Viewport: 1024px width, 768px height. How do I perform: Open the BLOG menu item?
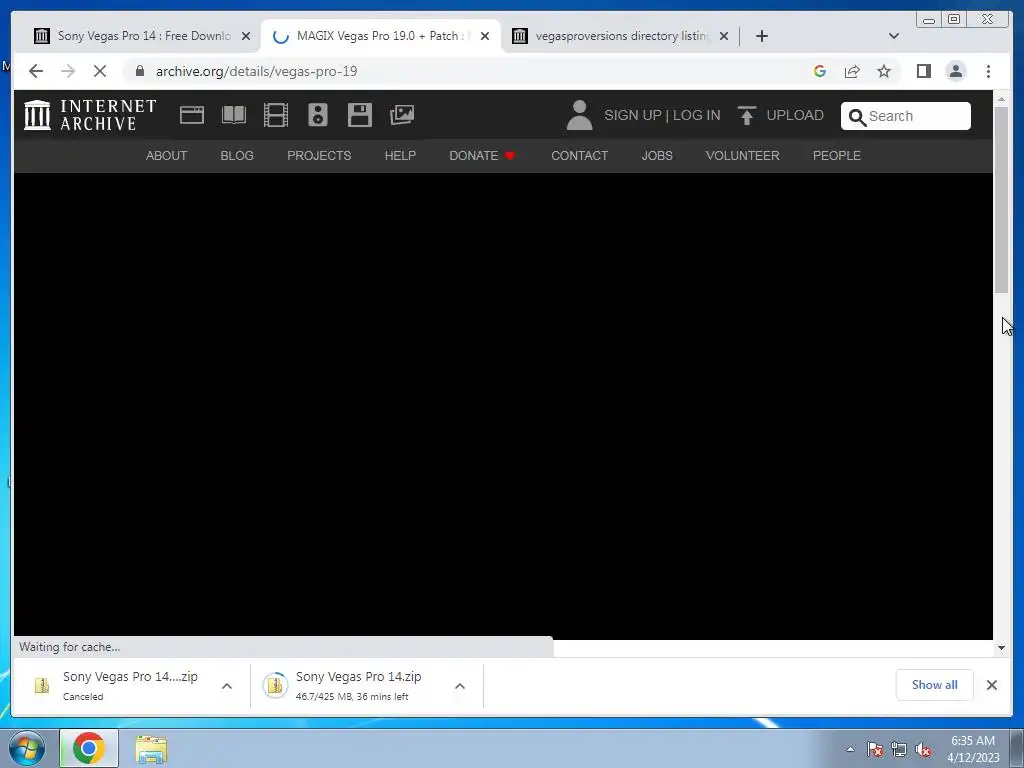pos(237,155)
